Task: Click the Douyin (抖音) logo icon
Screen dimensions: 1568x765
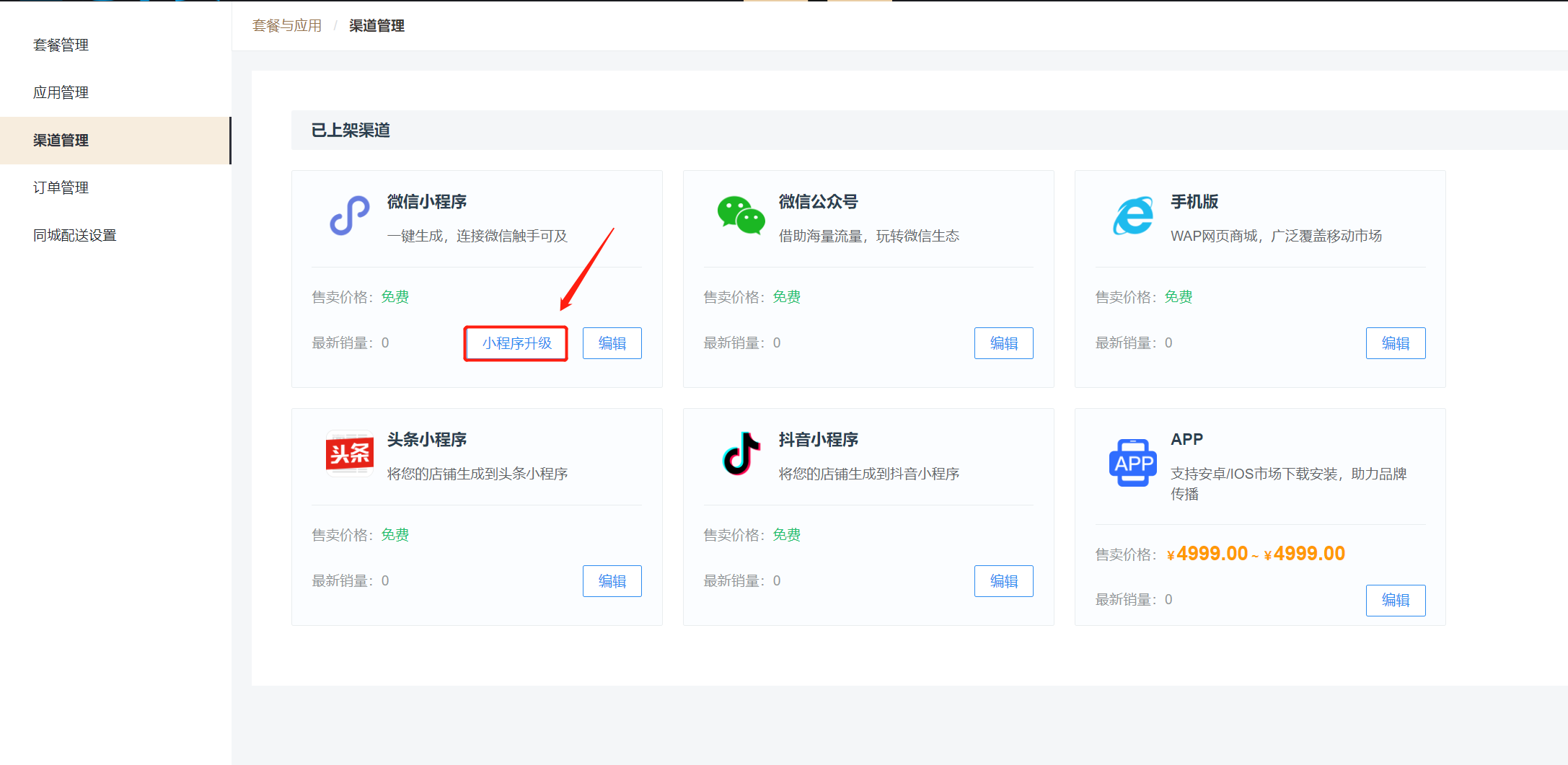Action: [741, 454]
